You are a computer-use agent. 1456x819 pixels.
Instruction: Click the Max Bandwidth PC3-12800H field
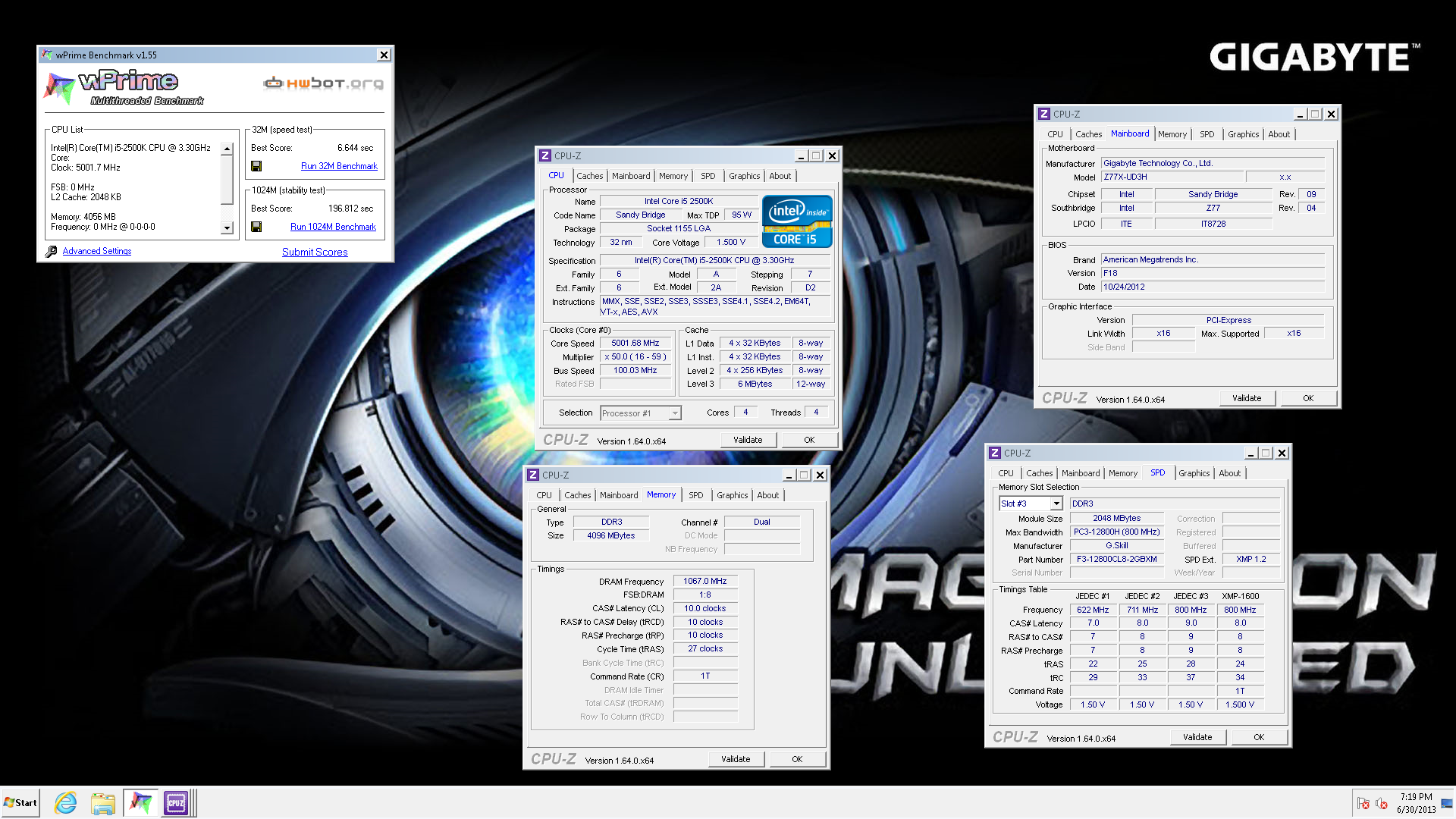[x=1117, y=532]
